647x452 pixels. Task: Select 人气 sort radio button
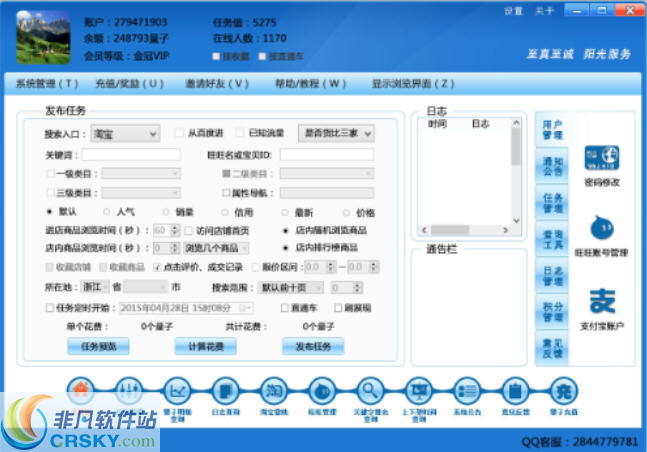click(x=107, y=212)
